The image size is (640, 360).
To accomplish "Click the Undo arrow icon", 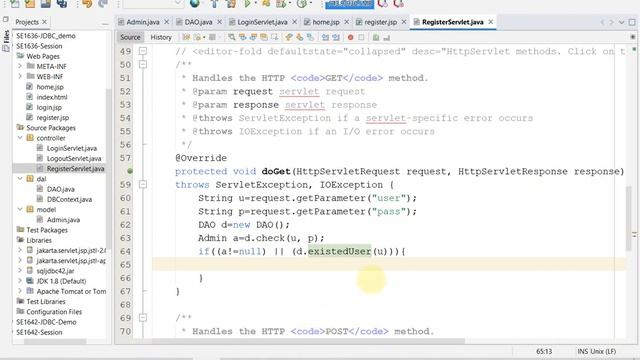I will (87, 4).
